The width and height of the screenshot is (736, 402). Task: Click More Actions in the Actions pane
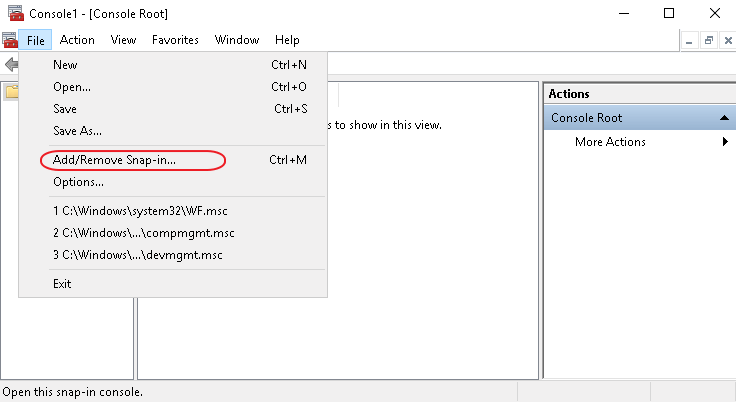coord(610,142)
